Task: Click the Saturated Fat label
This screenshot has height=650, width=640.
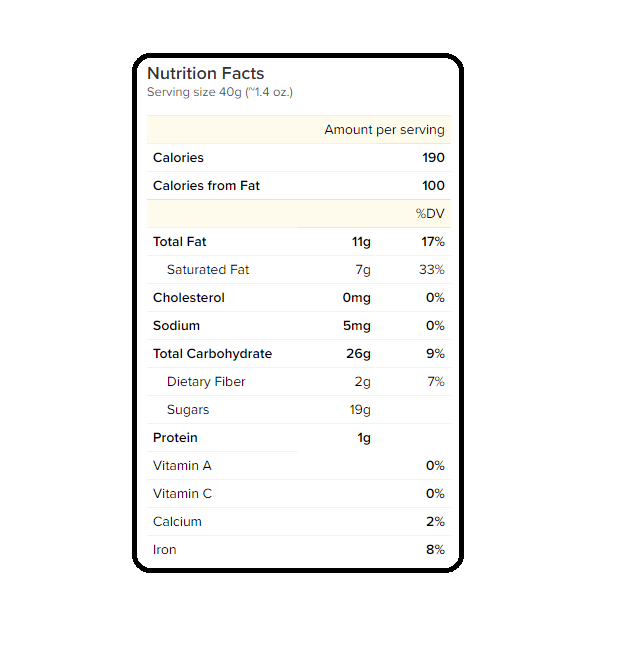Action: click(x=208, y=270)
